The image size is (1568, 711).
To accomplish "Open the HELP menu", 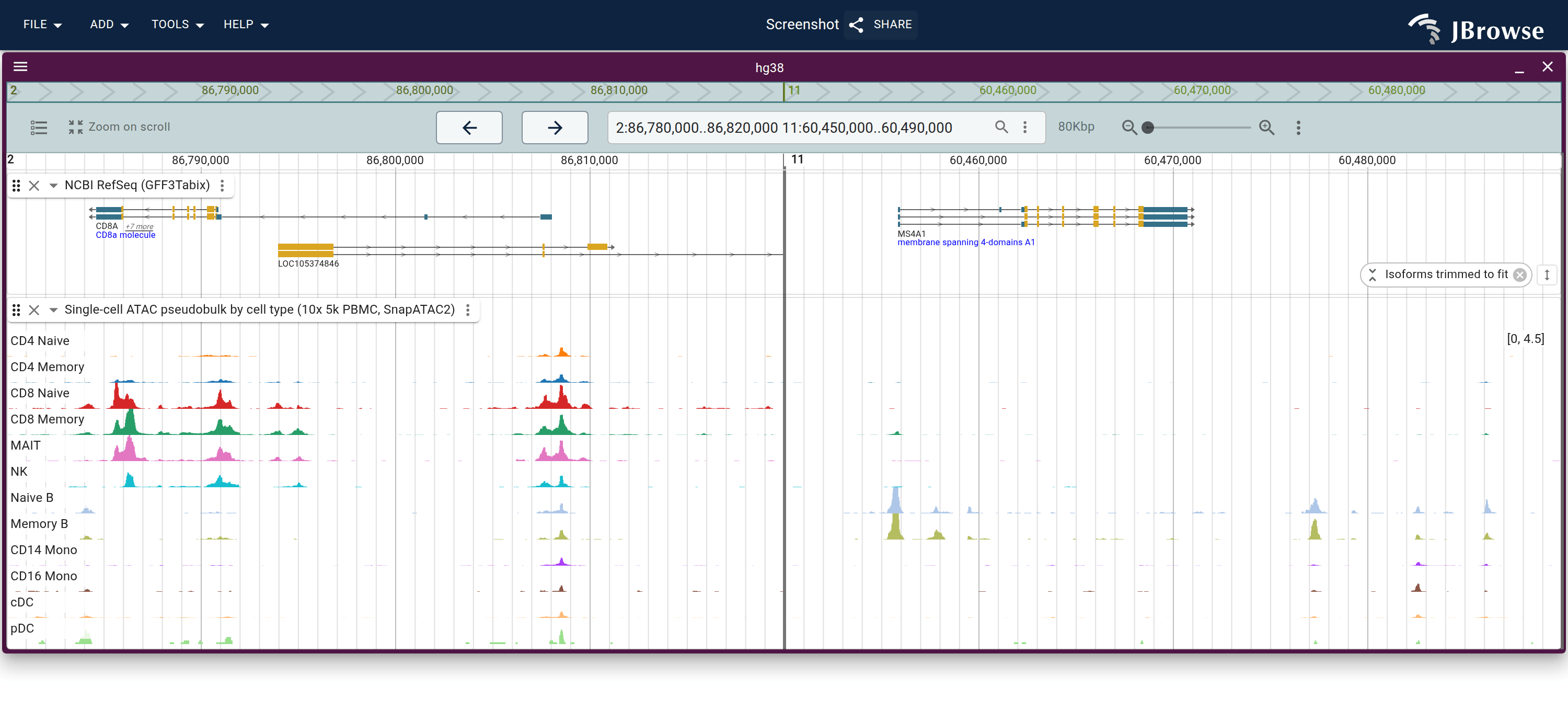I will (x=246, y=25).
